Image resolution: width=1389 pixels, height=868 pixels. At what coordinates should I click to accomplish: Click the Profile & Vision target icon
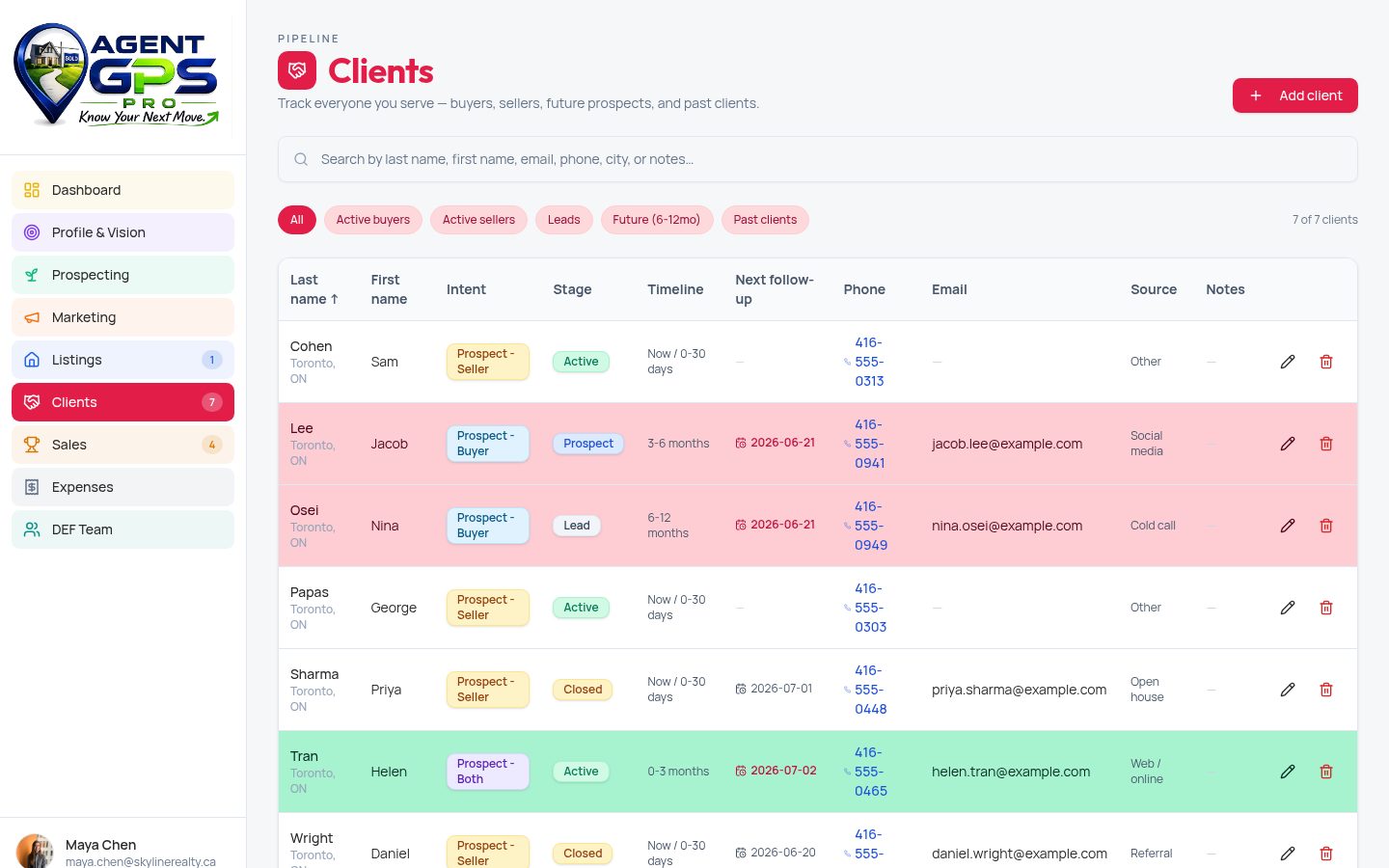pos(32,232)
